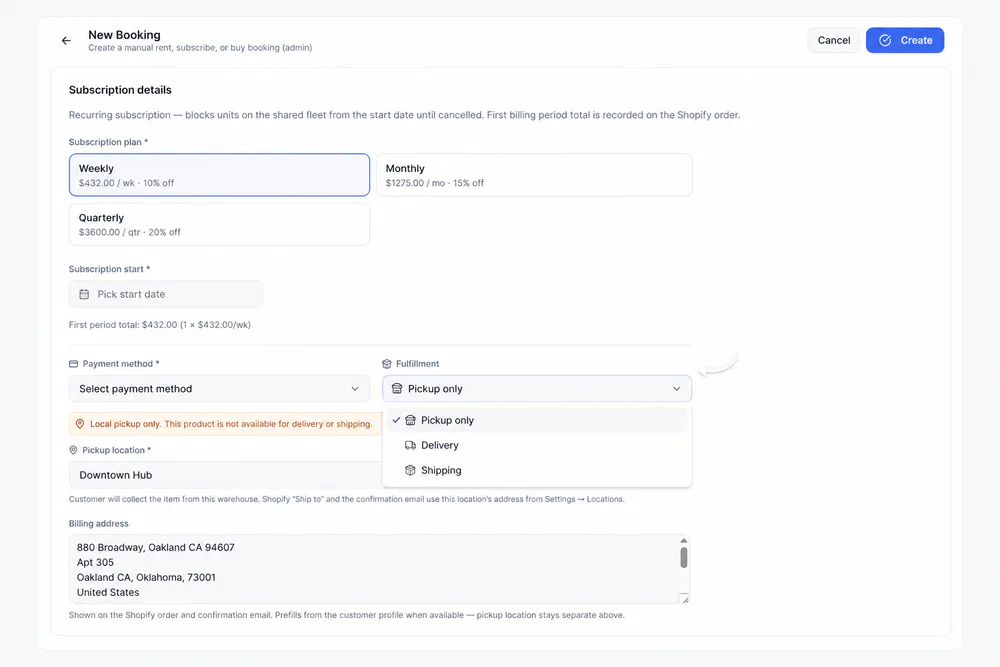Select the Weekly subscription plan
1000x667 pixels.
pos(219,175)
